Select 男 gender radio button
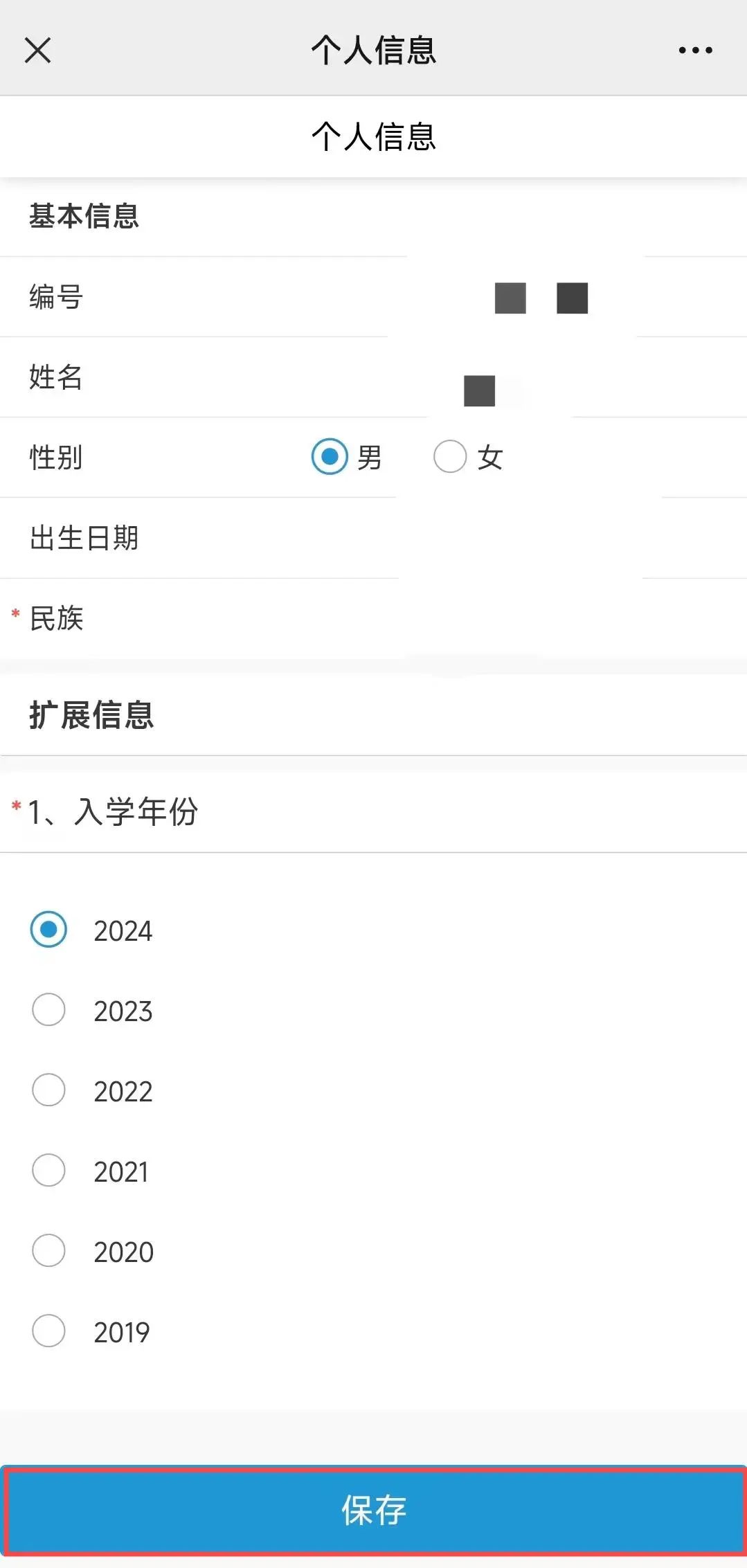The image size is (747, 1568). point(330,457)
